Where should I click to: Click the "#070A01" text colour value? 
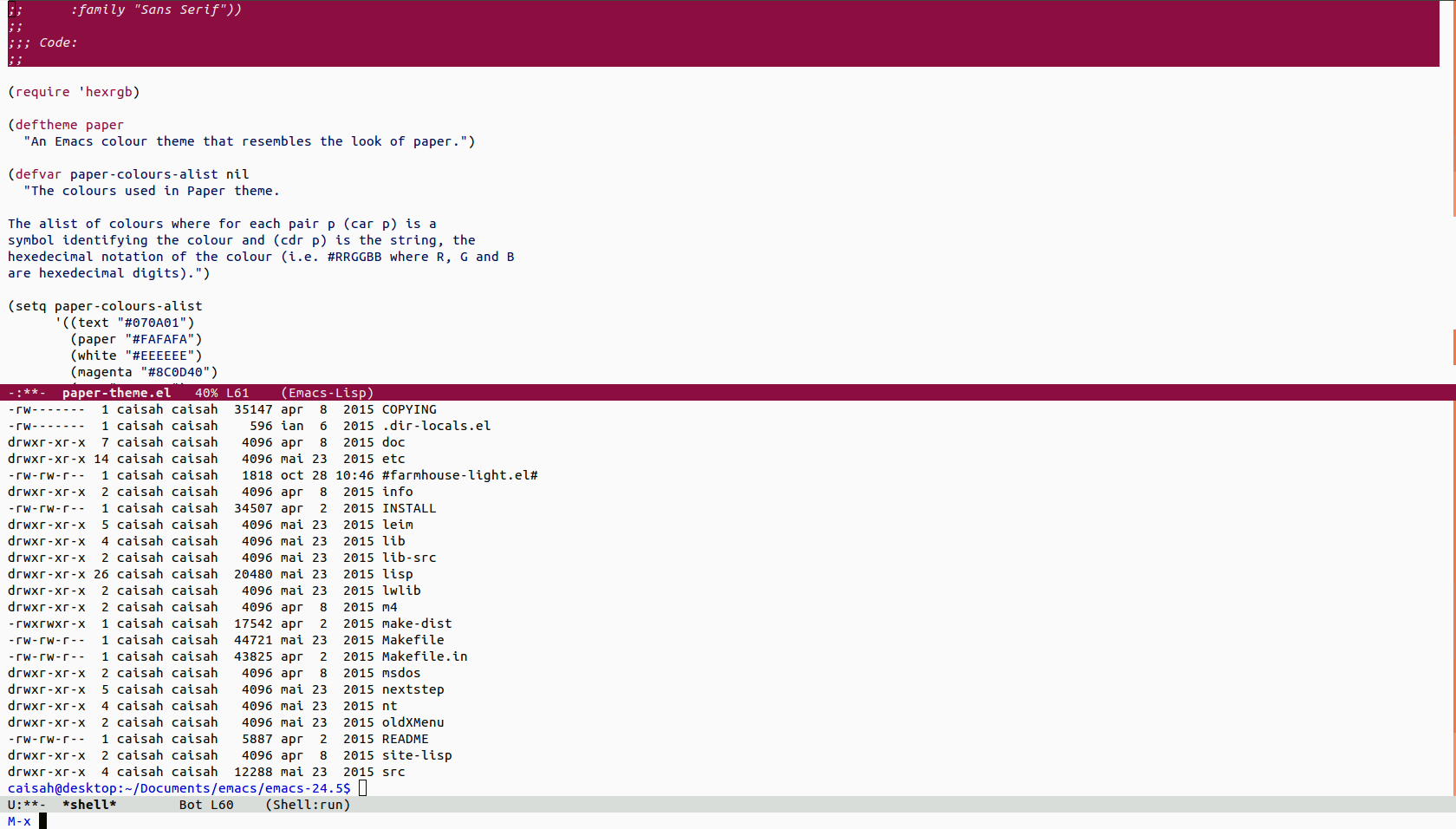click(x=152, y=323)
